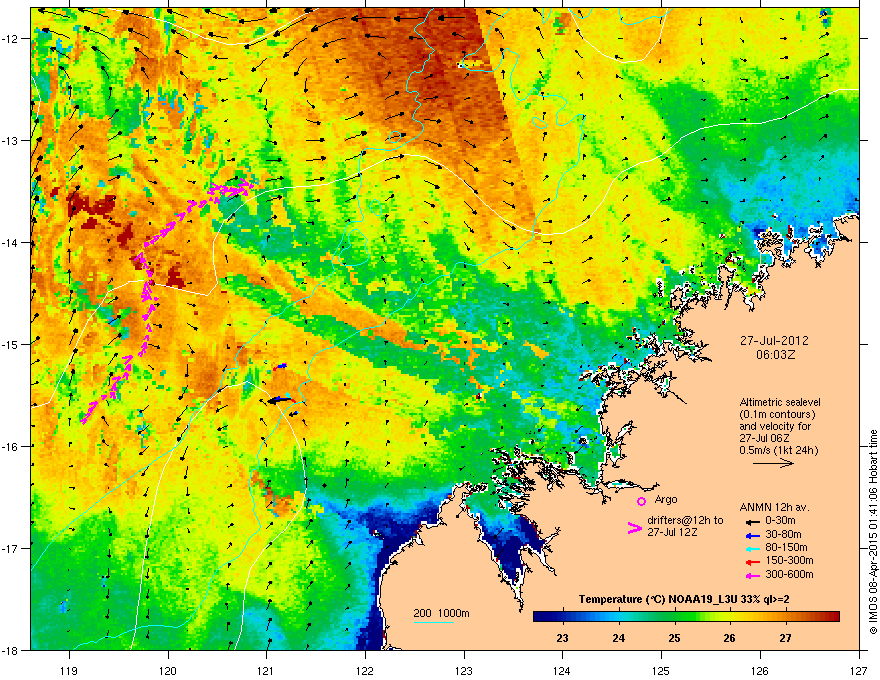Click the 125 longitude axis label

661,670
